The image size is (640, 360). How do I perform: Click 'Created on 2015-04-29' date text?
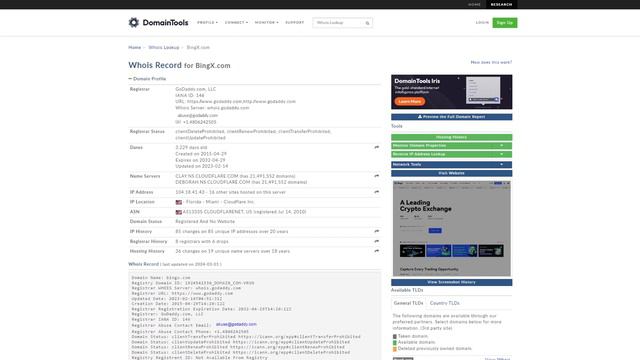tap(201, 154)
